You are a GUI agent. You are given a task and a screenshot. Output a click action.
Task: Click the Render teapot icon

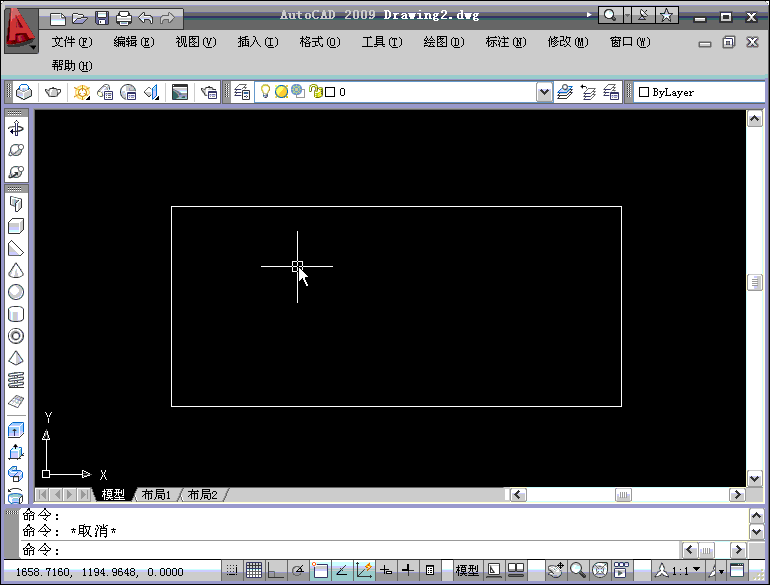53,92
